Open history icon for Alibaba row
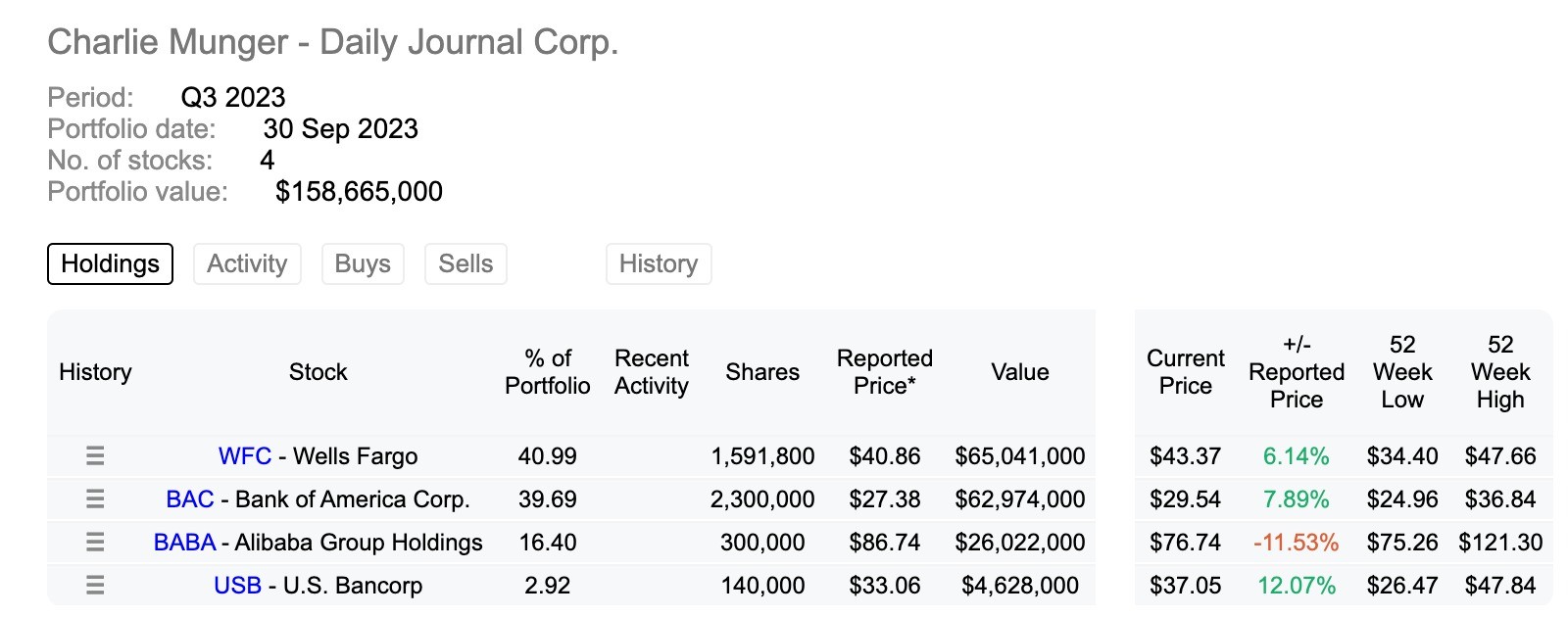The height and width of the screenshot is (617, 1568). point(95,542)
